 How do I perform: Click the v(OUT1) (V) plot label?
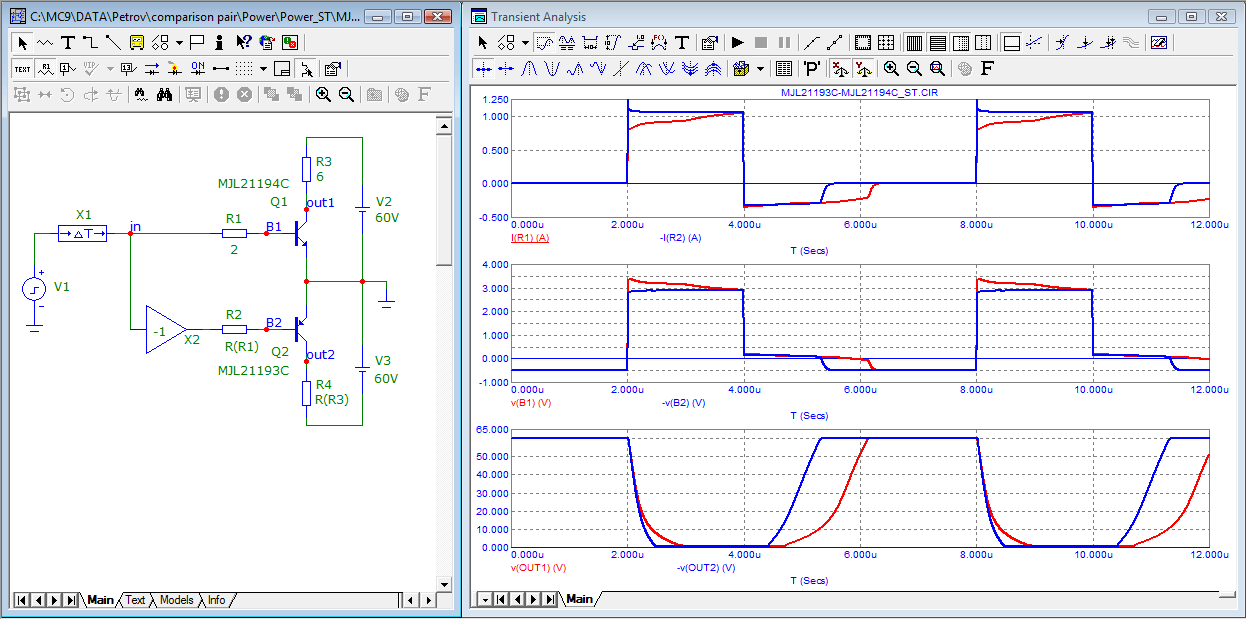coord(538,567)
